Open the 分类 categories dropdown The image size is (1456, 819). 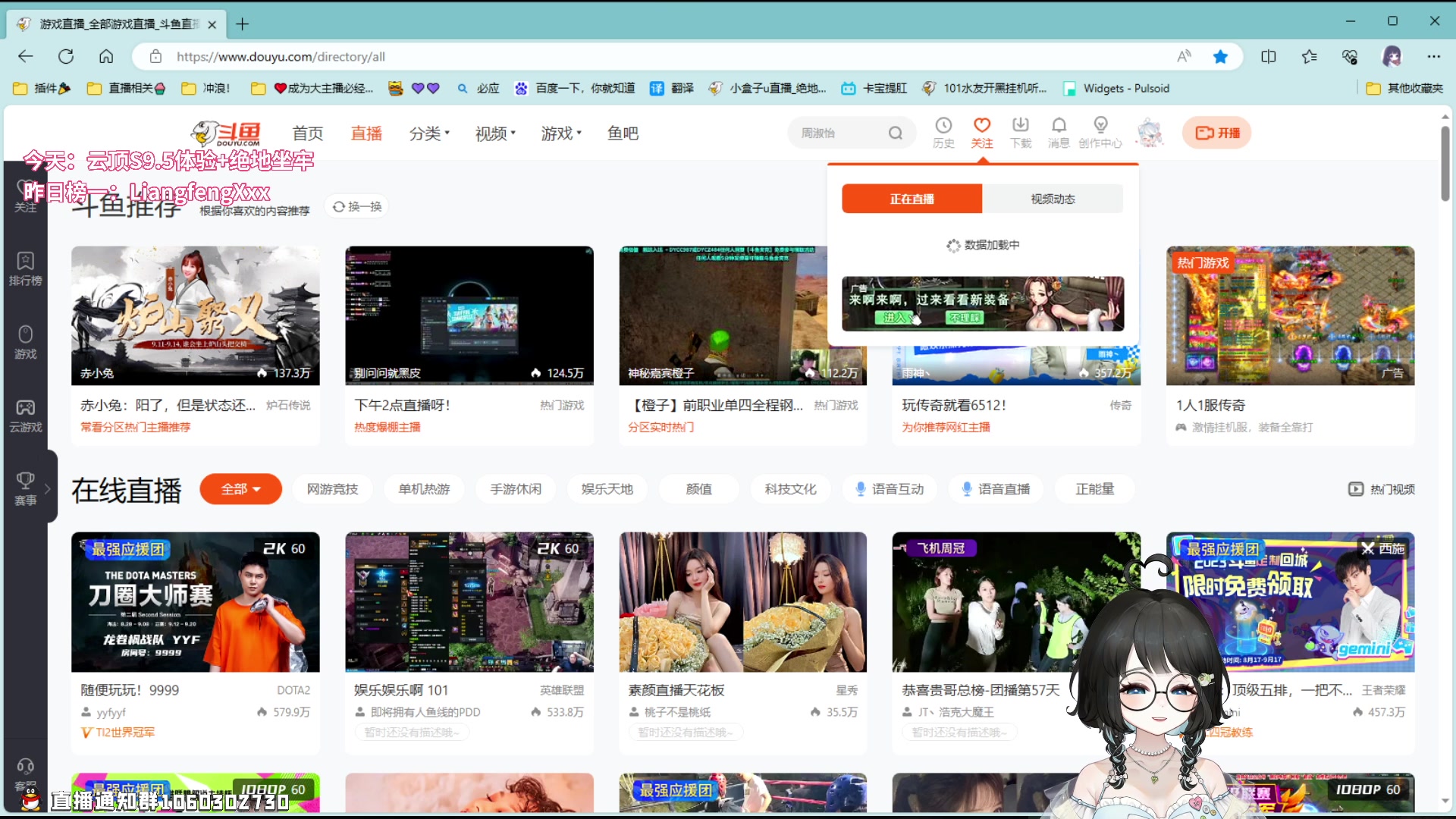click(428, 133)
